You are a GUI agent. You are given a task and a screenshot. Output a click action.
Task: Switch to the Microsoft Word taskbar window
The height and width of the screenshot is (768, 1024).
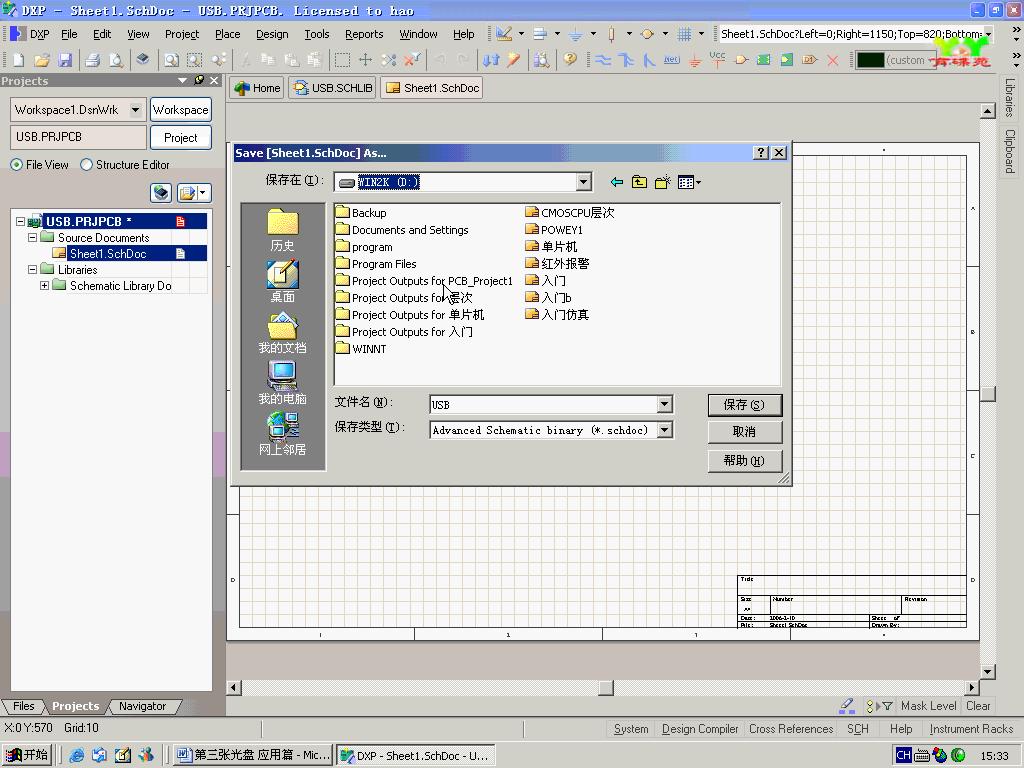coord(254,756)
